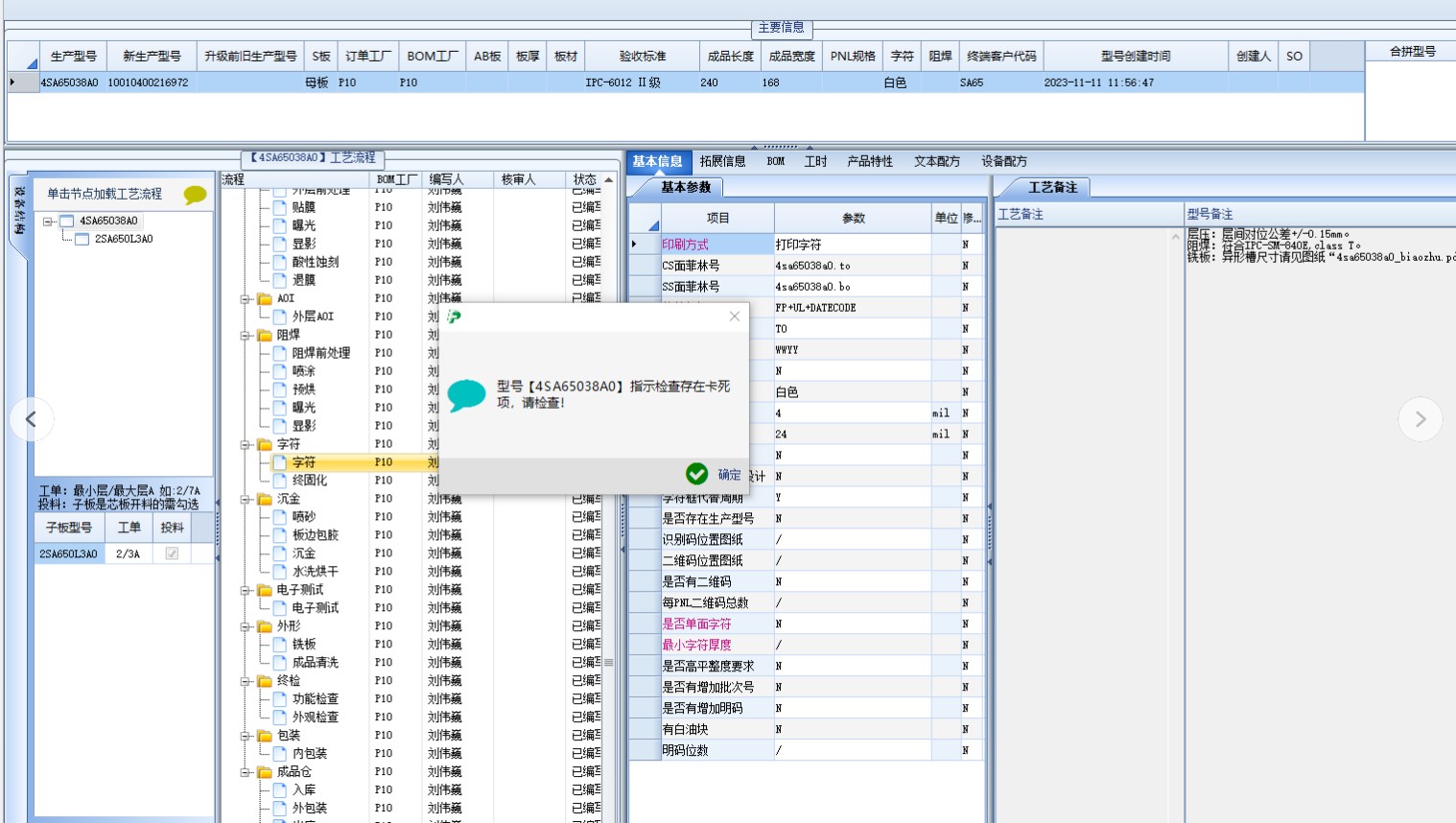Click the 型号备注 notes text area
Viewport: 1456px width, 823px height.
1320,523
